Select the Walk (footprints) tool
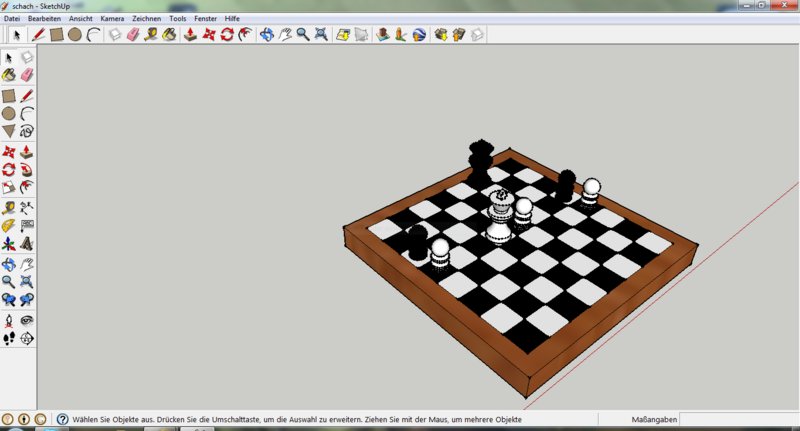This screenshot has height=431, width=800. point(9,338)
